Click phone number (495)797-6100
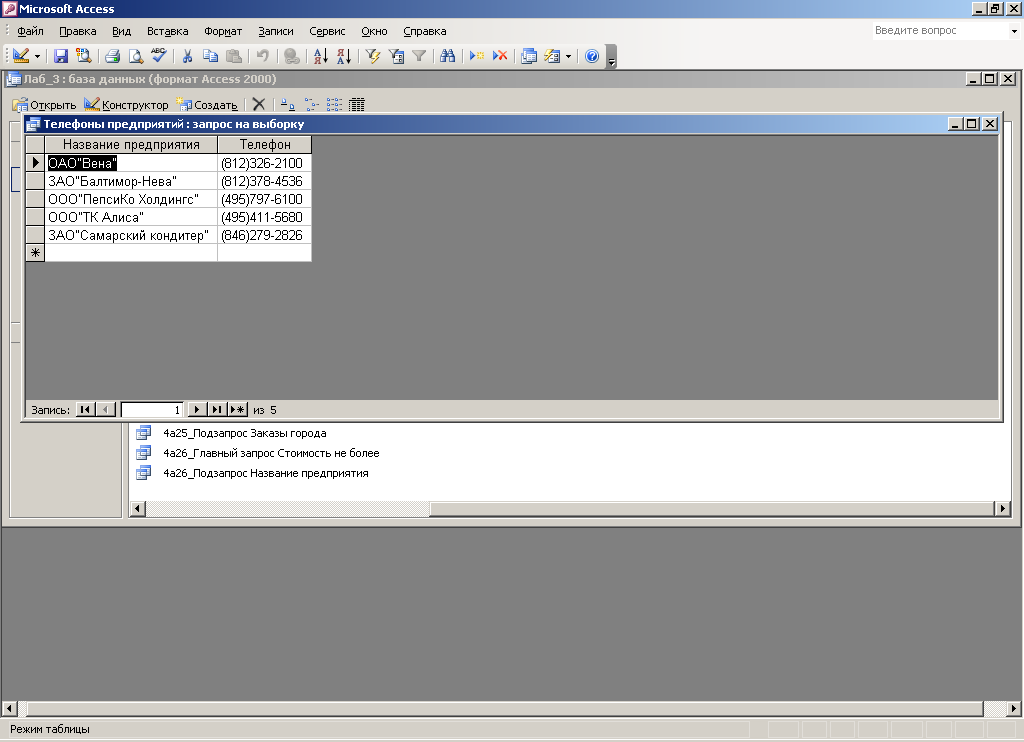Screen dimensions: 1024x742 262,199
